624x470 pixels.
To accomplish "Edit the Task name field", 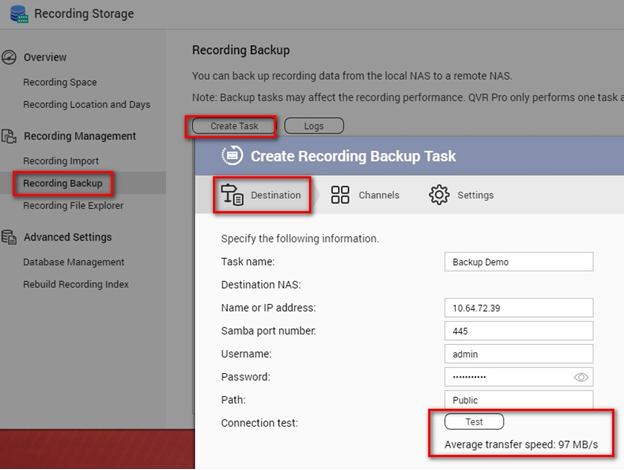I will point(519,262).
